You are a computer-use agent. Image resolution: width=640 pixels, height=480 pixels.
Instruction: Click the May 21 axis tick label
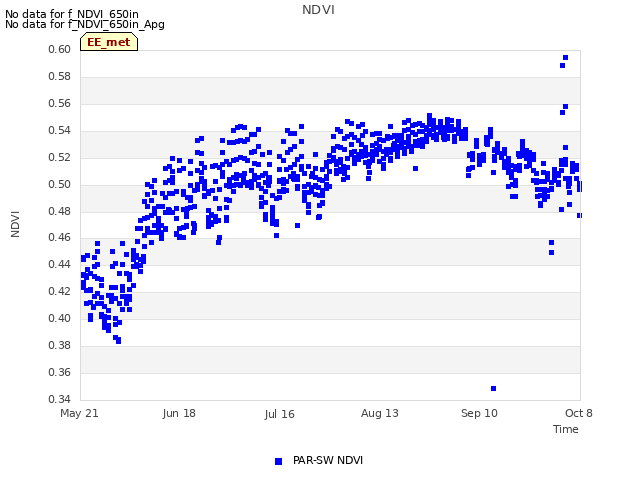[x=79, y=413]
